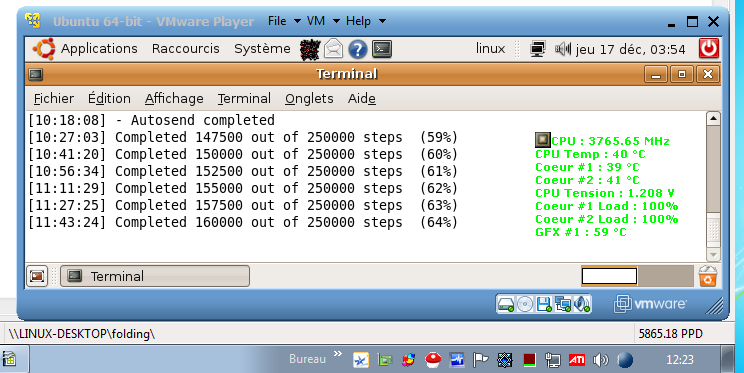Click the GFX #1 : 59 °C reading

coord(581,232)
